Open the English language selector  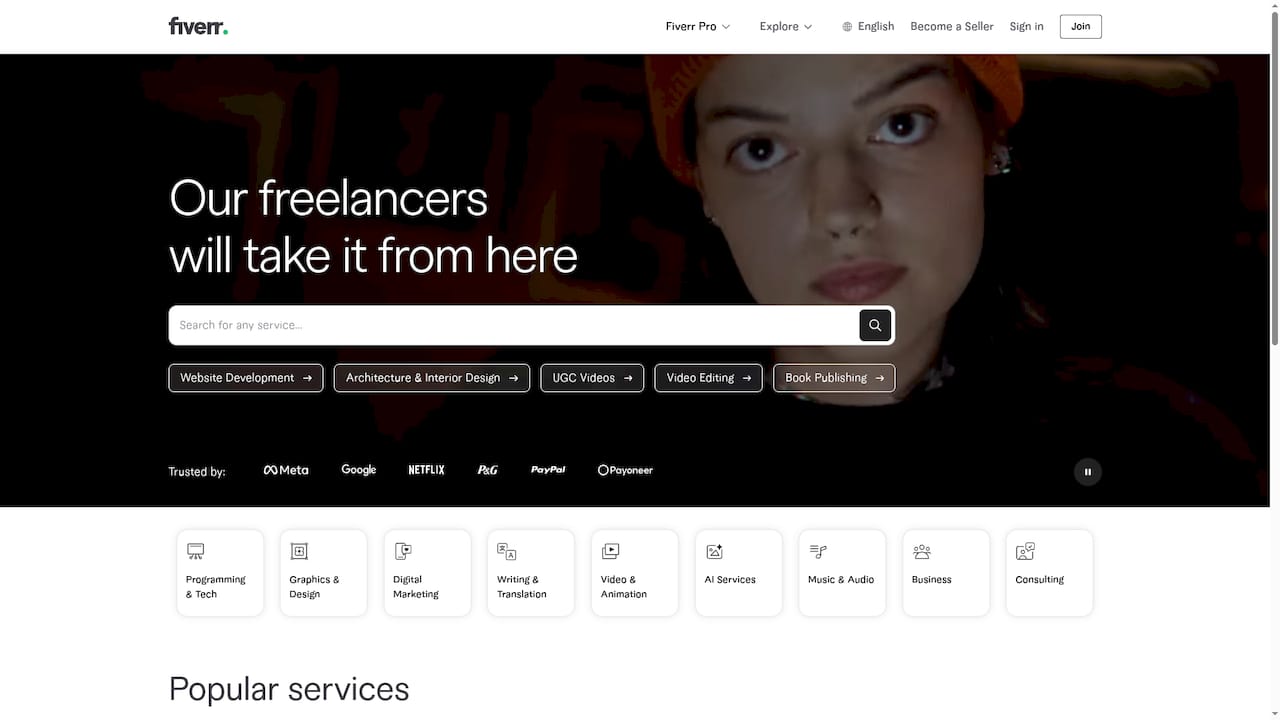[868, 26]
